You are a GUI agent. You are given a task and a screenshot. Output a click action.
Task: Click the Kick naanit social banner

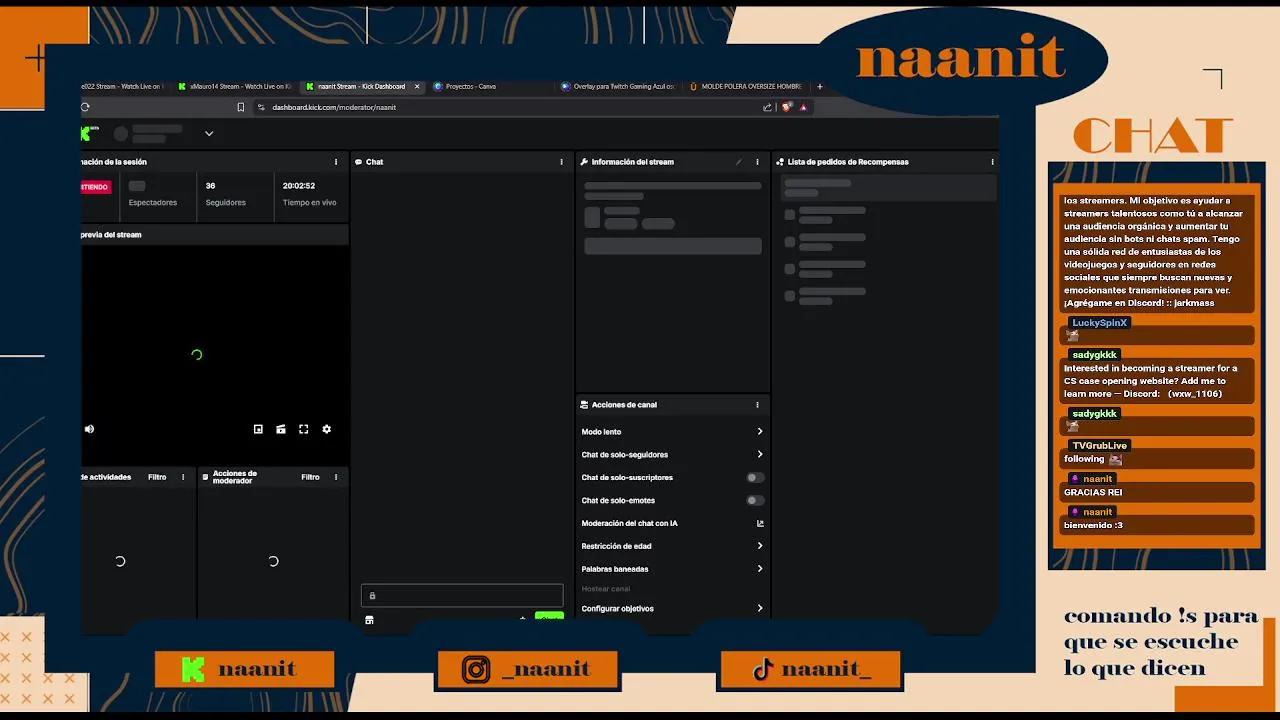coord(245,669)
